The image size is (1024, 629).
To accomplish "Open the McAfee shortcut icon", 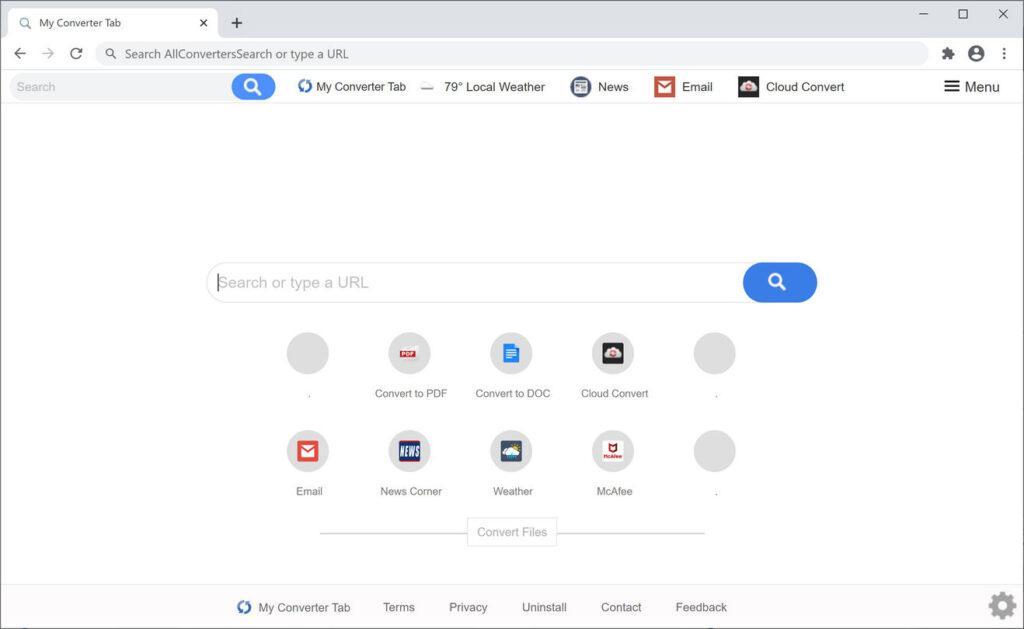I will (613, 451).
